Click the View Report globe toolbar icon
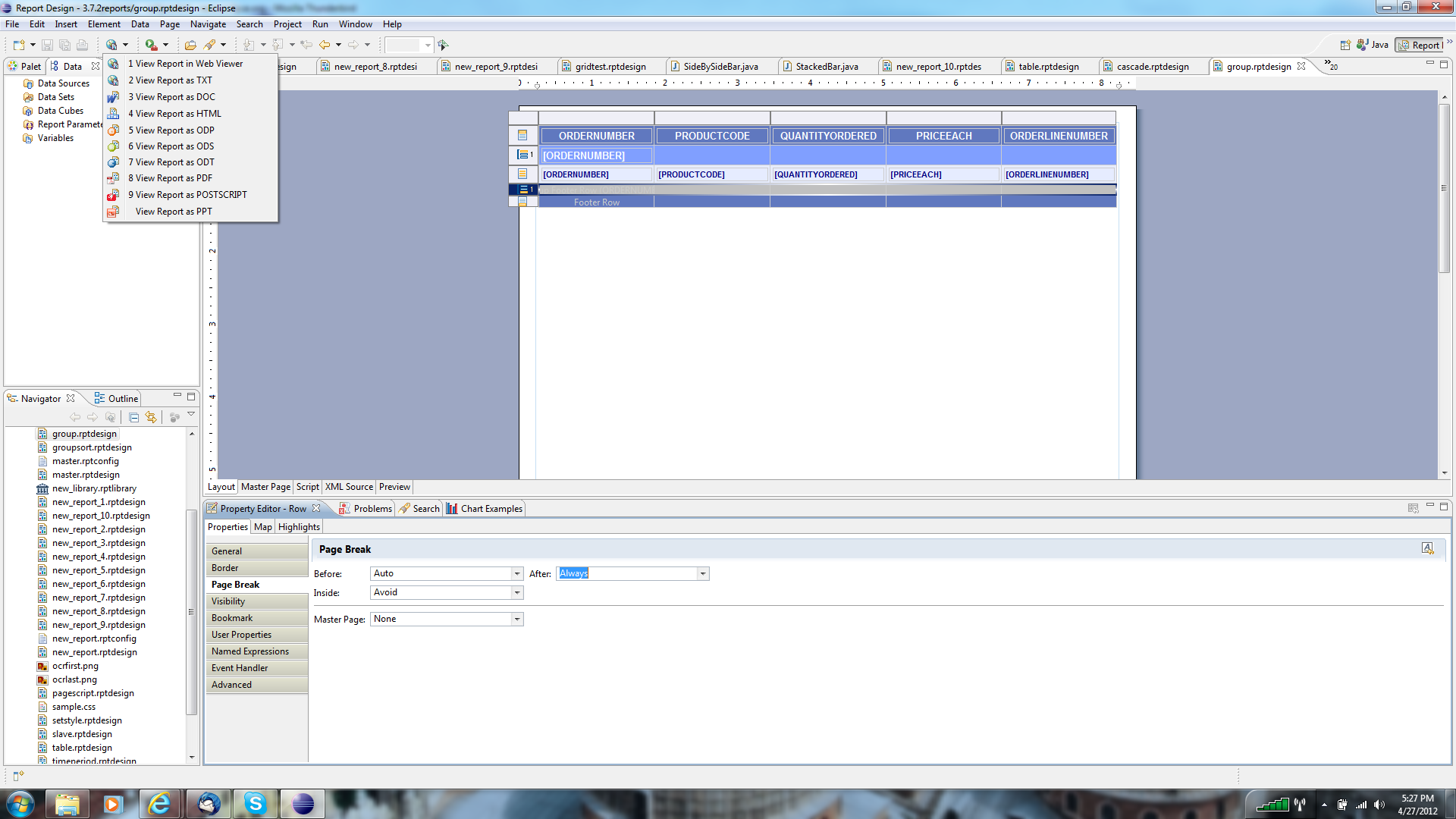Screen dimensions: 1456x819 pyautogui.click(x=111, y=45)
